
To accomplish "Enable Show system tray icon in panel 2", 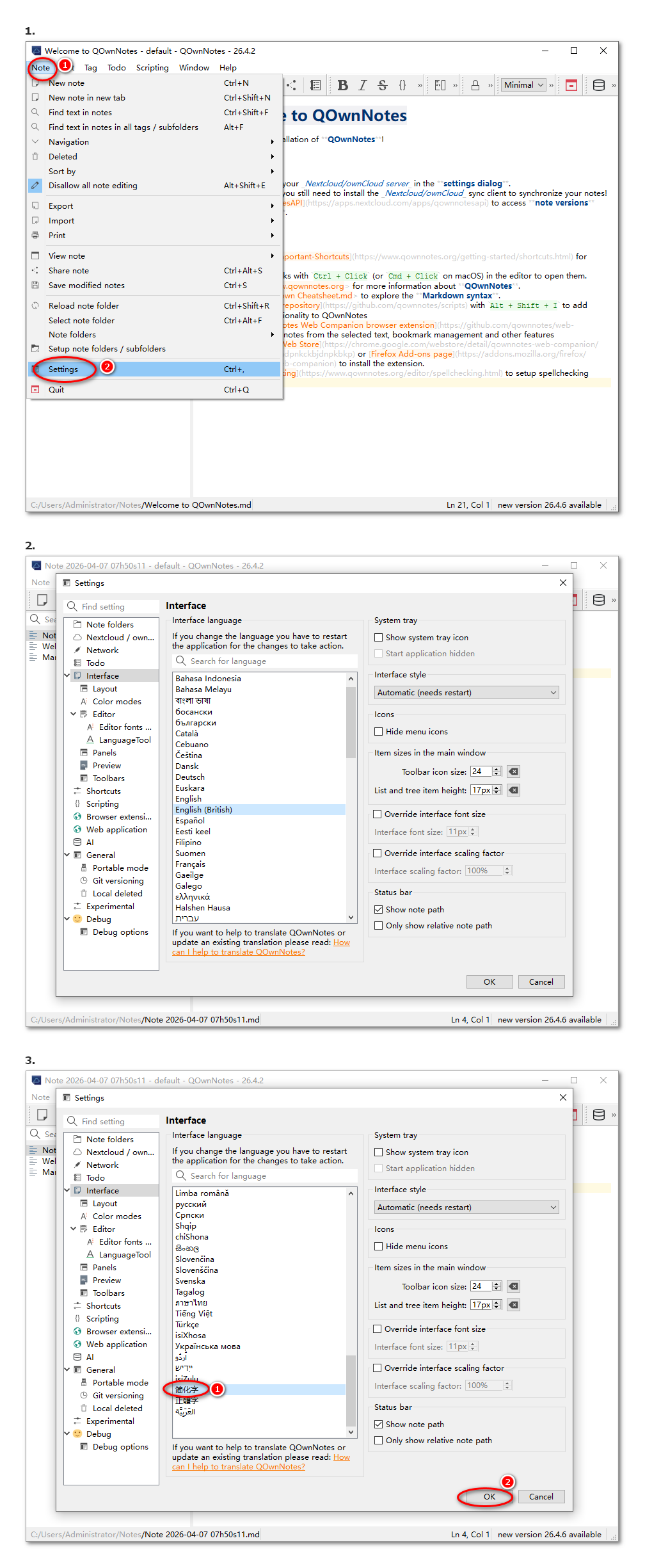I will (379, 638).
